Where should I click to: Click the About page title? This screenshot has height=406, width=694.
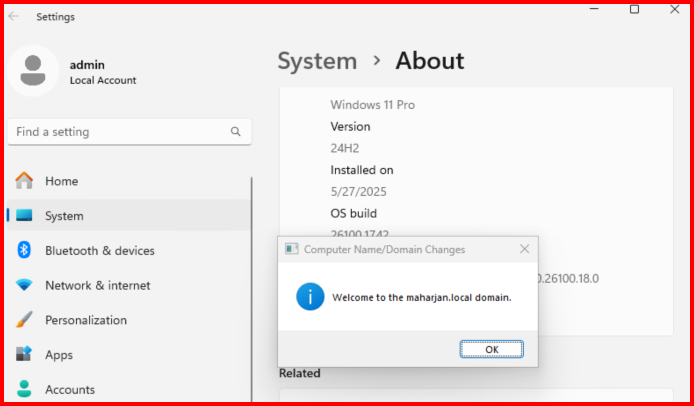[x=430, y=61]
